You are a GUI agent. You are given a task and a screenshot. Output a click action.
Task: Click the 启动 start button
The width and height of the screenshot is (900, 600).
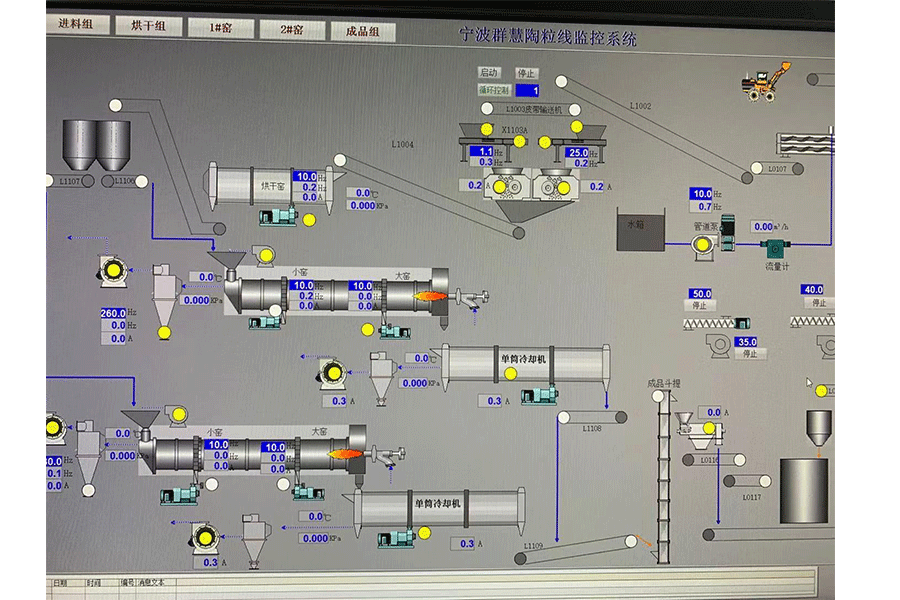click(x=489, y=72)
